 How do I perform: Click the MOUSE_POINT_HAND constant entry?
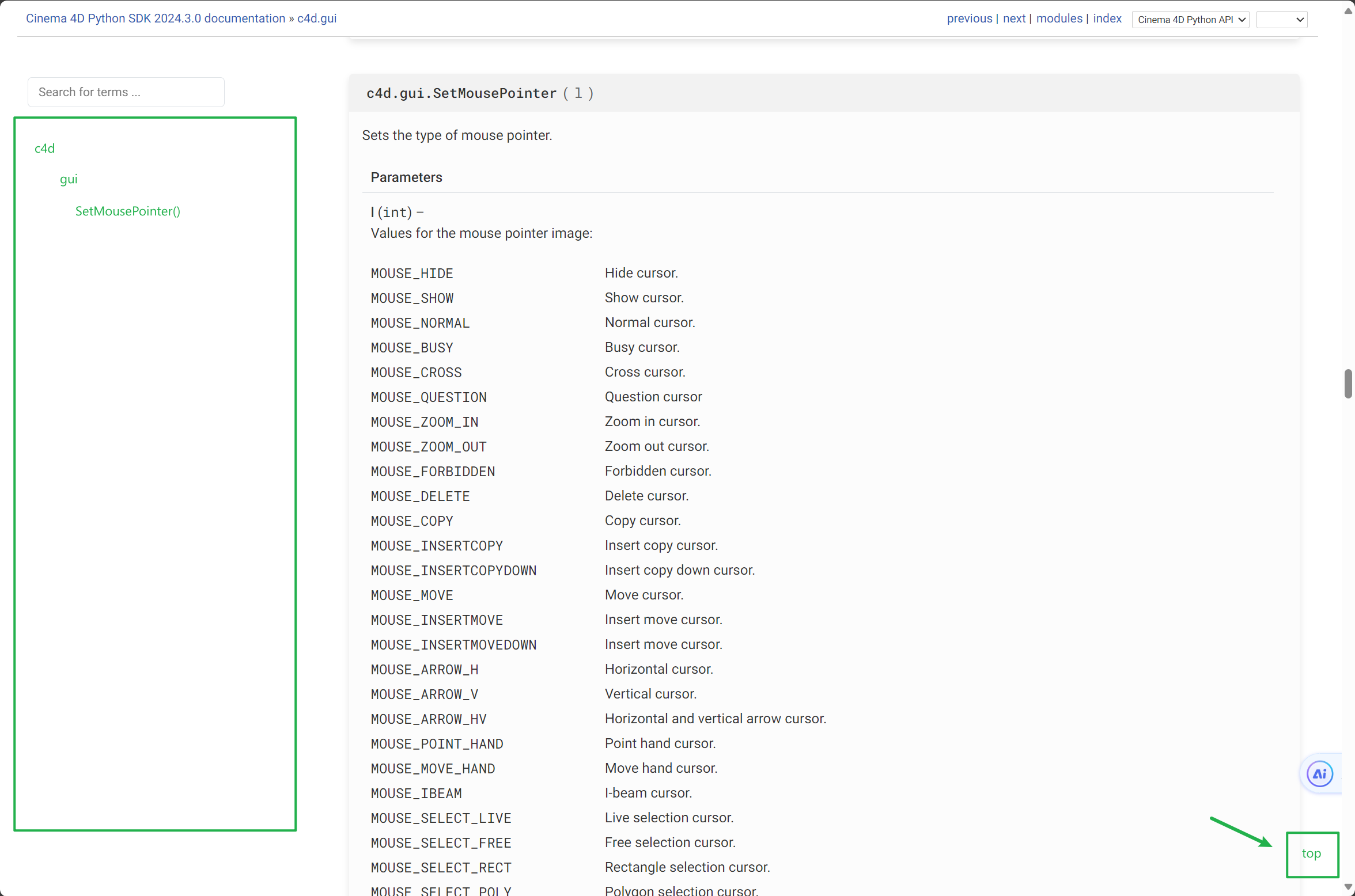[x=437, y=744]
